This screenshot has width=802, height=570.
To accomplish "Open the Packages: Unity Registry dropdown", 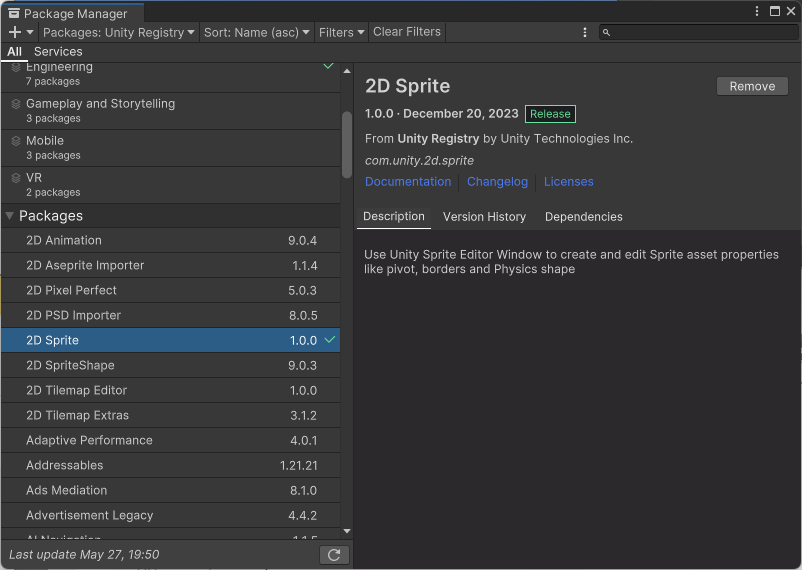I will 119,32.
